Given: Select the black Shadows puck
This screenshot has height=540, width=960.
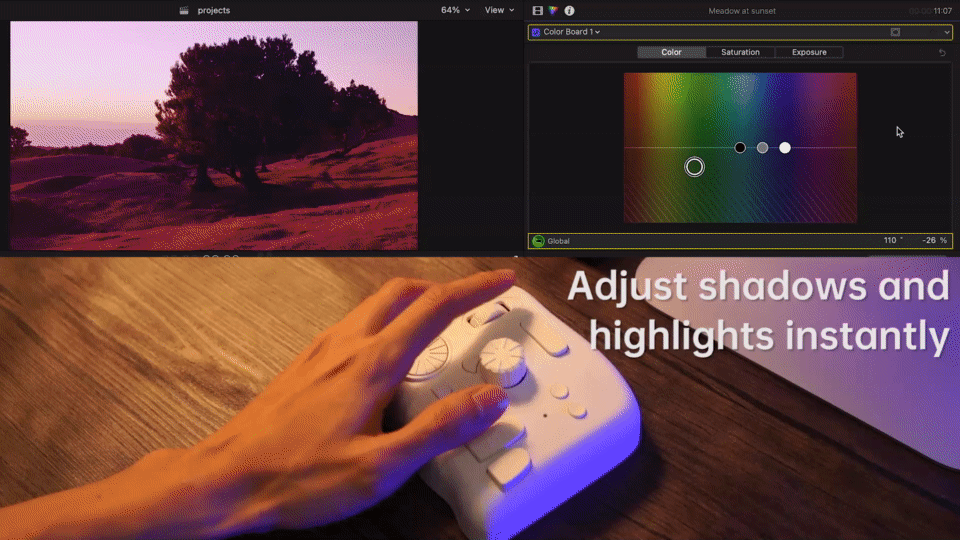Looking at the screenshot, I should click(740, 148).
